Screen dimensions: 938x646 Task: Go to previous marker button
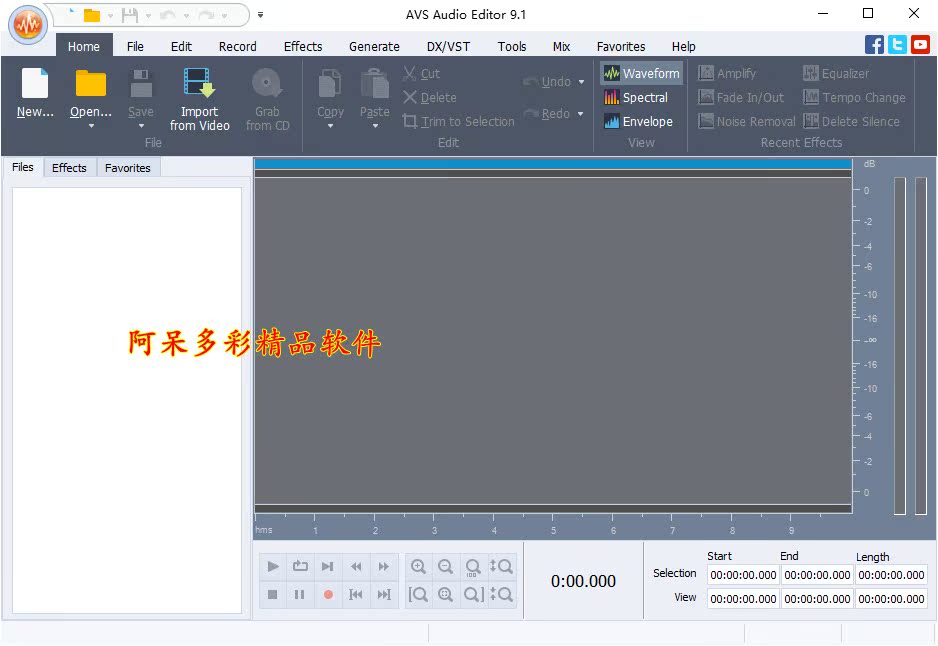point(356,595)
